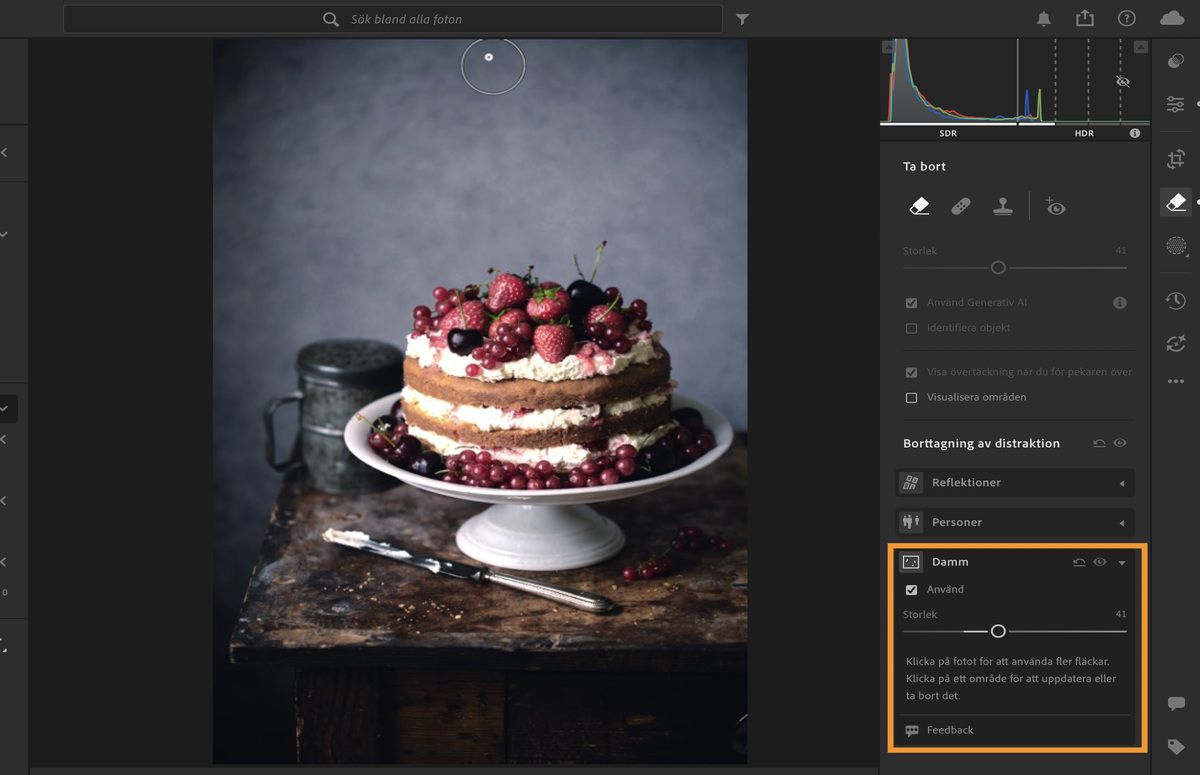Screen dimensions: 1200x775
Task: Click the Personer people icon
Action: pos(910,522)
